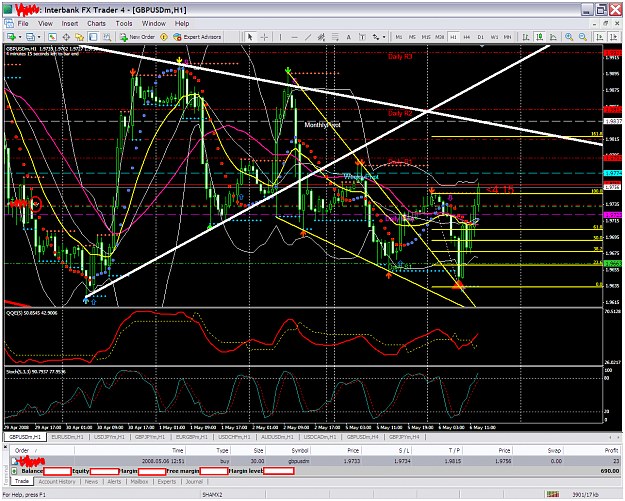Close the Terminal panel with X

(6, 447)
